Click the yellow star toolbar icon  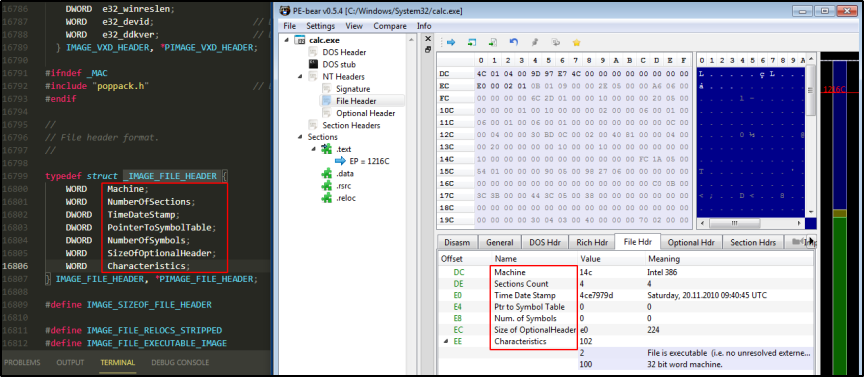coord(576,42)
